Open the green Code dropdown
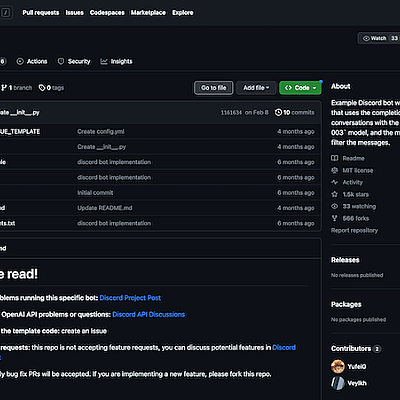The image size is (400, 400). click(300, 88)
